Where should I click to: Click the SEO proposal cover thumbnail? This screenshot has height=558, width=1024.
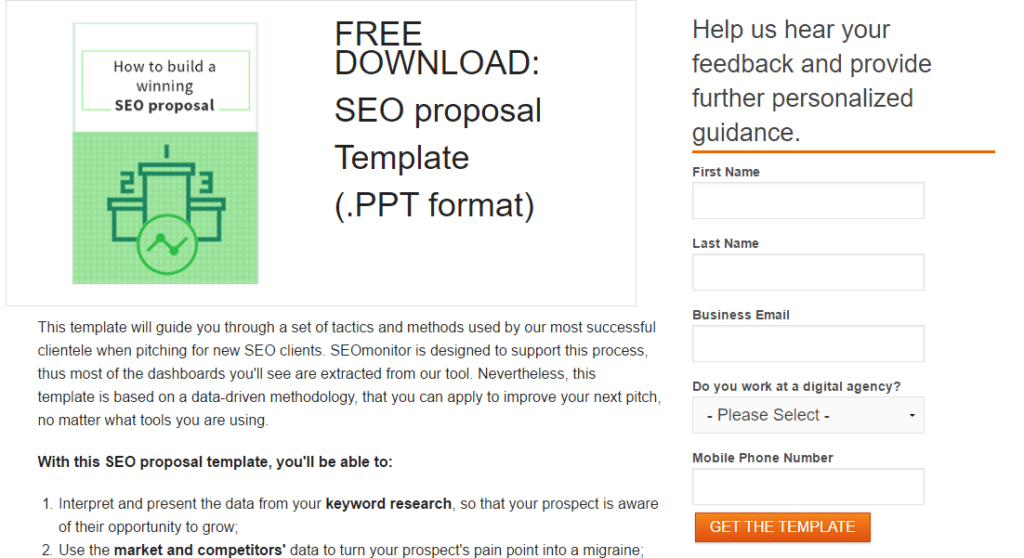(x=165, y=154)
